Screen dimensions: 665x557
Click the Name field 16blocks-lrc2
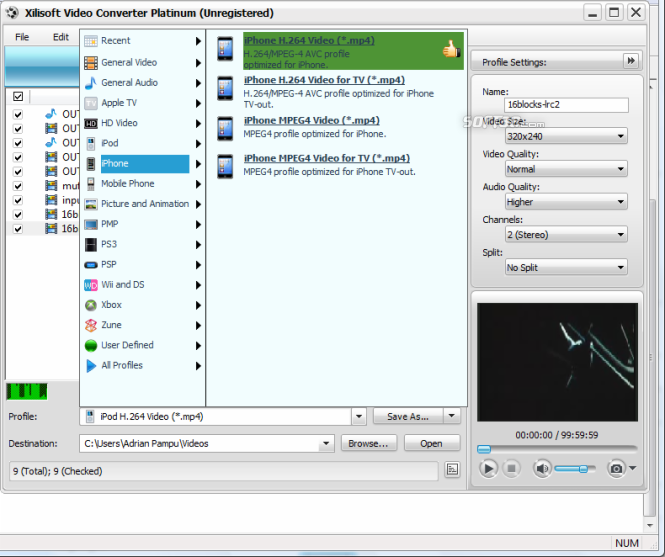click(x=566, y=105)
